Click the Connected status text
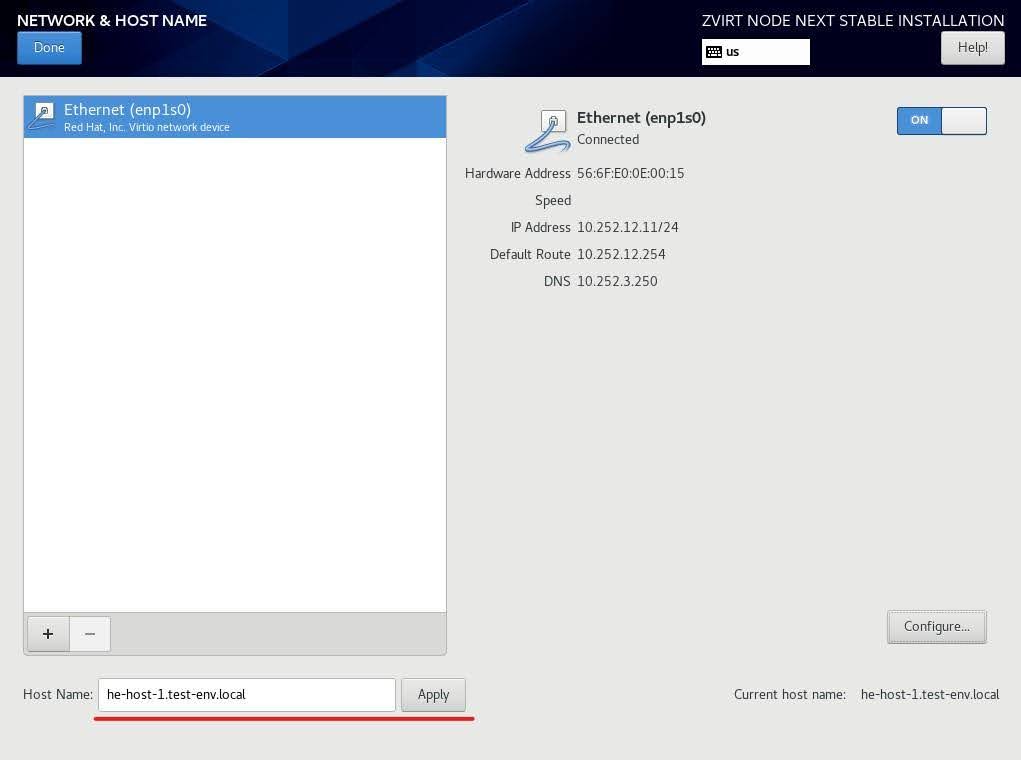This screenshot has width=1021, height=760. 608,139
